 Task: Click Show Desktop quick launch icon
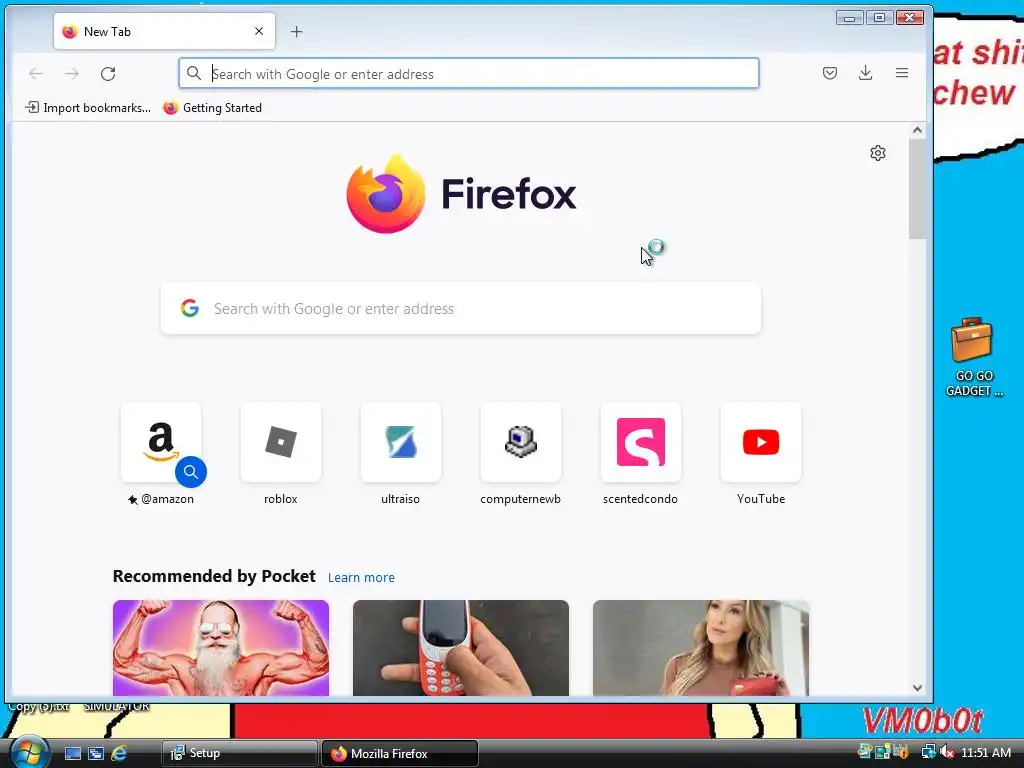[x=72, y=753]
